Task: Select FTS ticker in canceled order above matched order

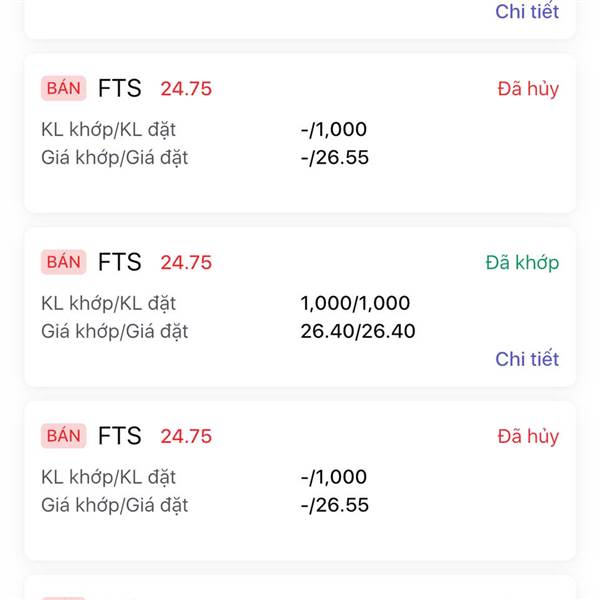Action: 120,89
